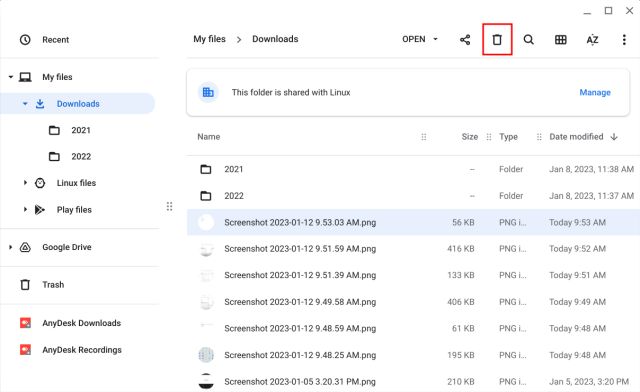Select the 2021 folder name in file list

[233, 169]
